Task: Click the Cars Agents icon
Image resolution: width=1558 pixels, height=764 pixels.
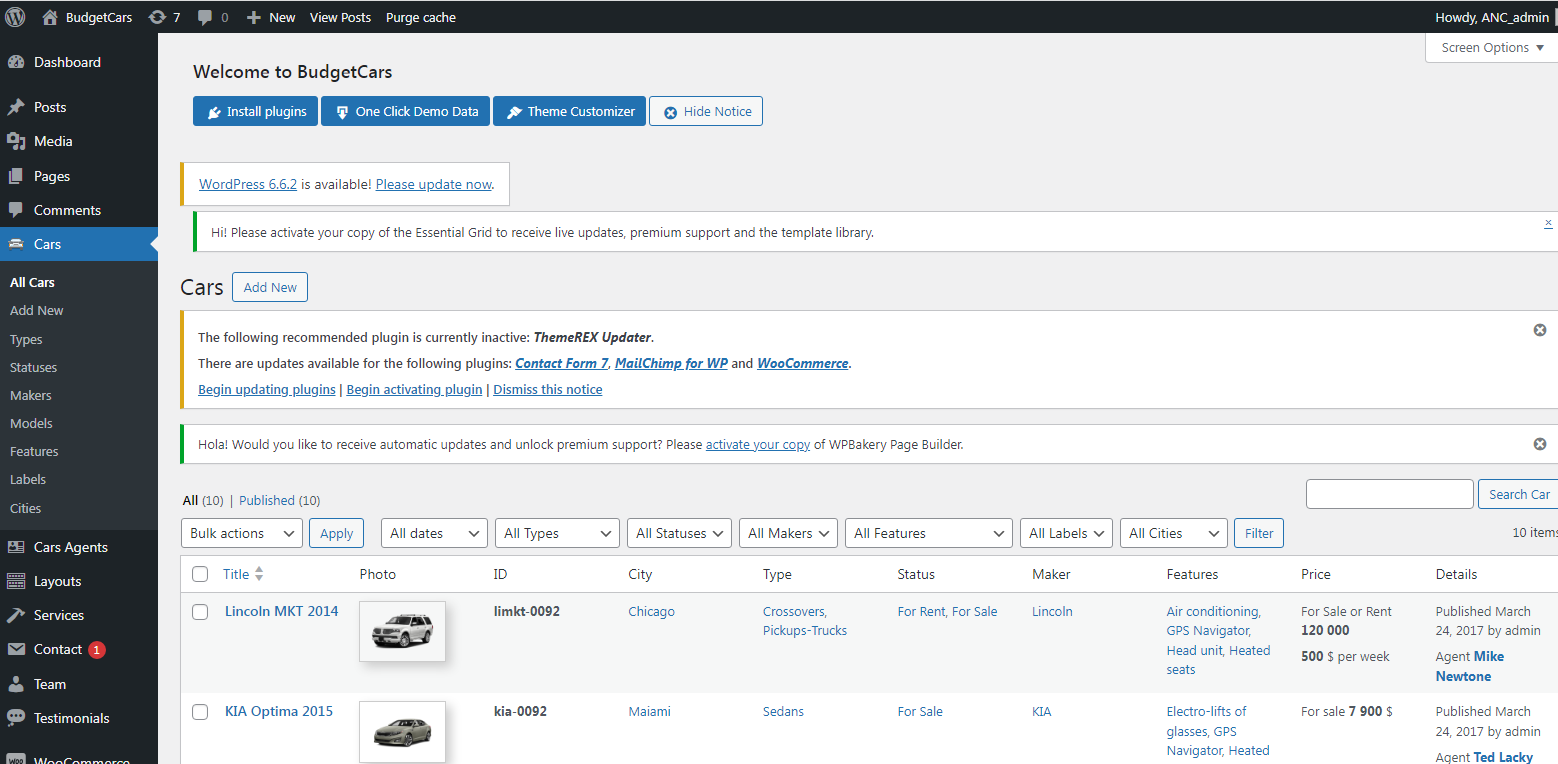Action: point(16,547)
